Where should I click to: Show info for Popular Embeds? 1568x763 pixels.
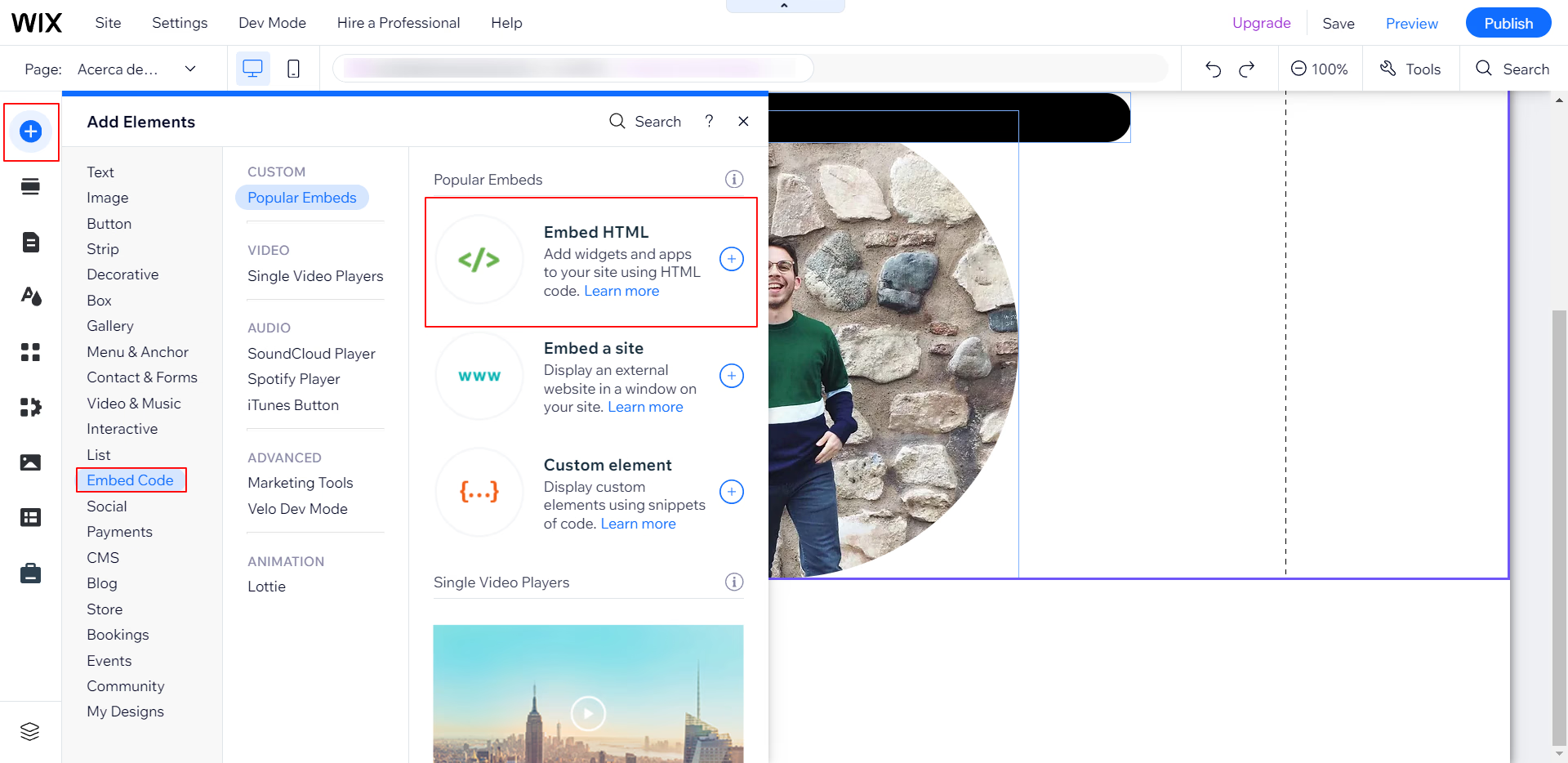click(734, 179)
